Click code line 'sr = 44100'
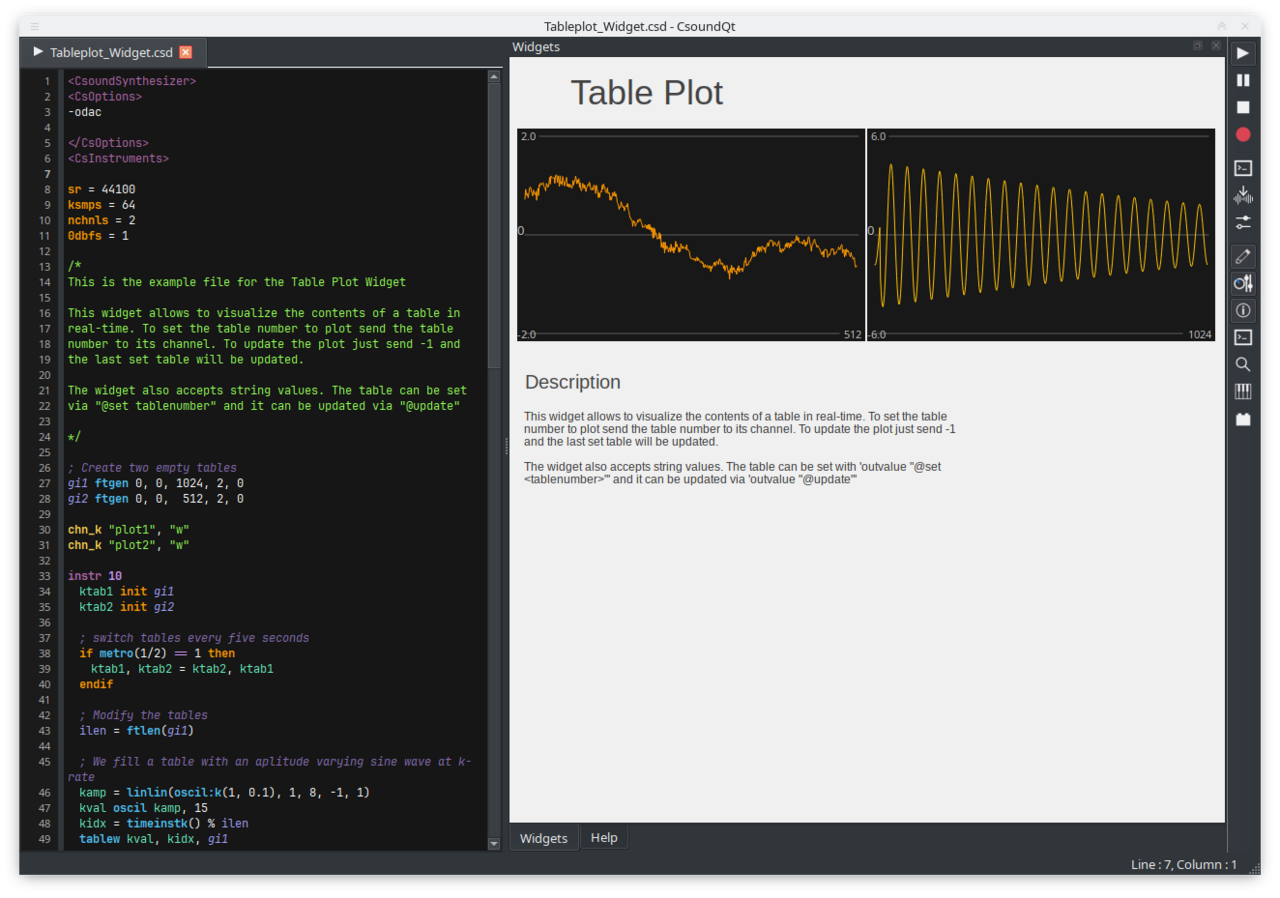Image resolution: width=1280 pixels, height=898 pixels. [x=101, y=189]
